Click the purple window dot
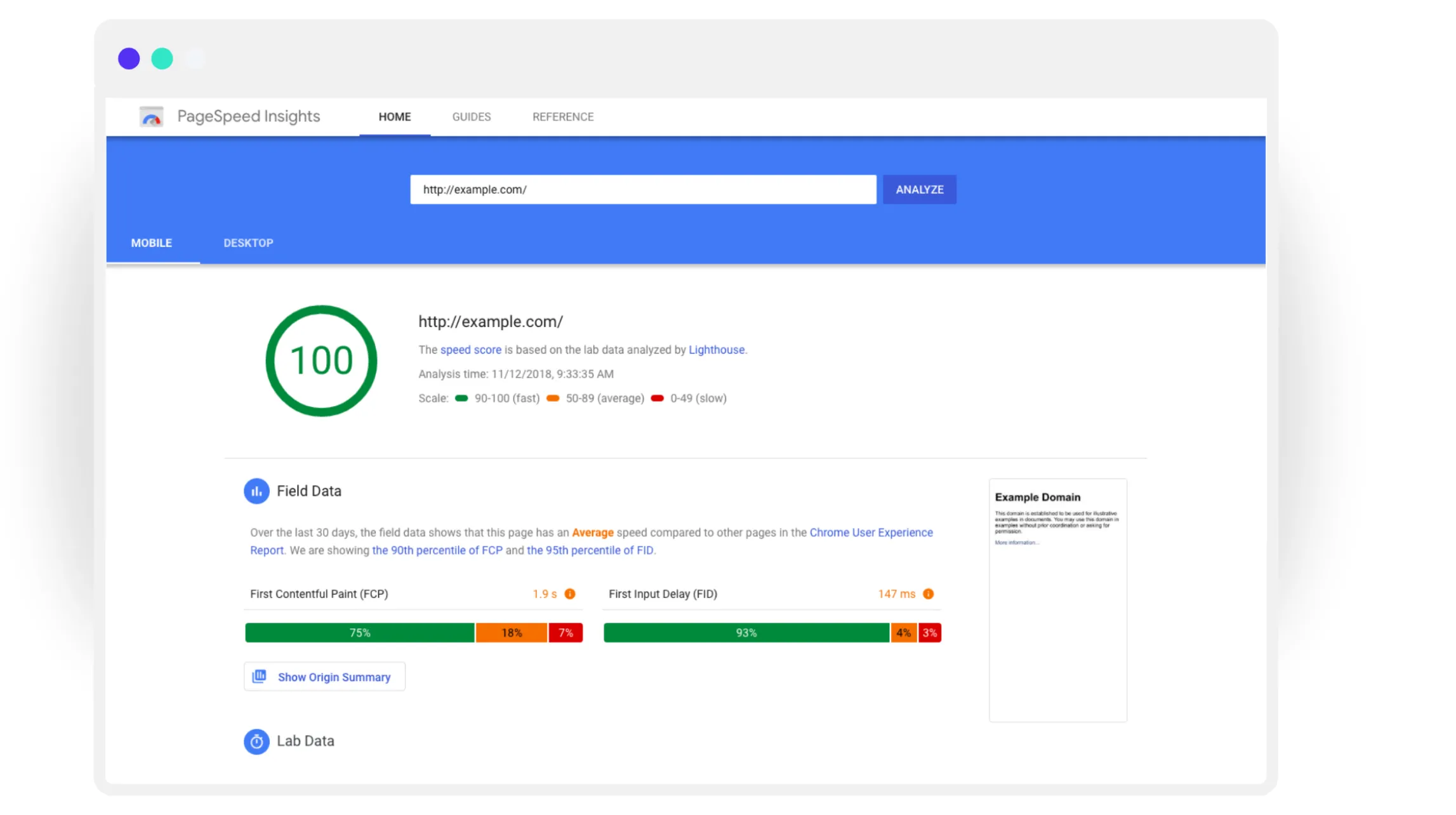Screen dimensions: 1456x815 [129, 58]
